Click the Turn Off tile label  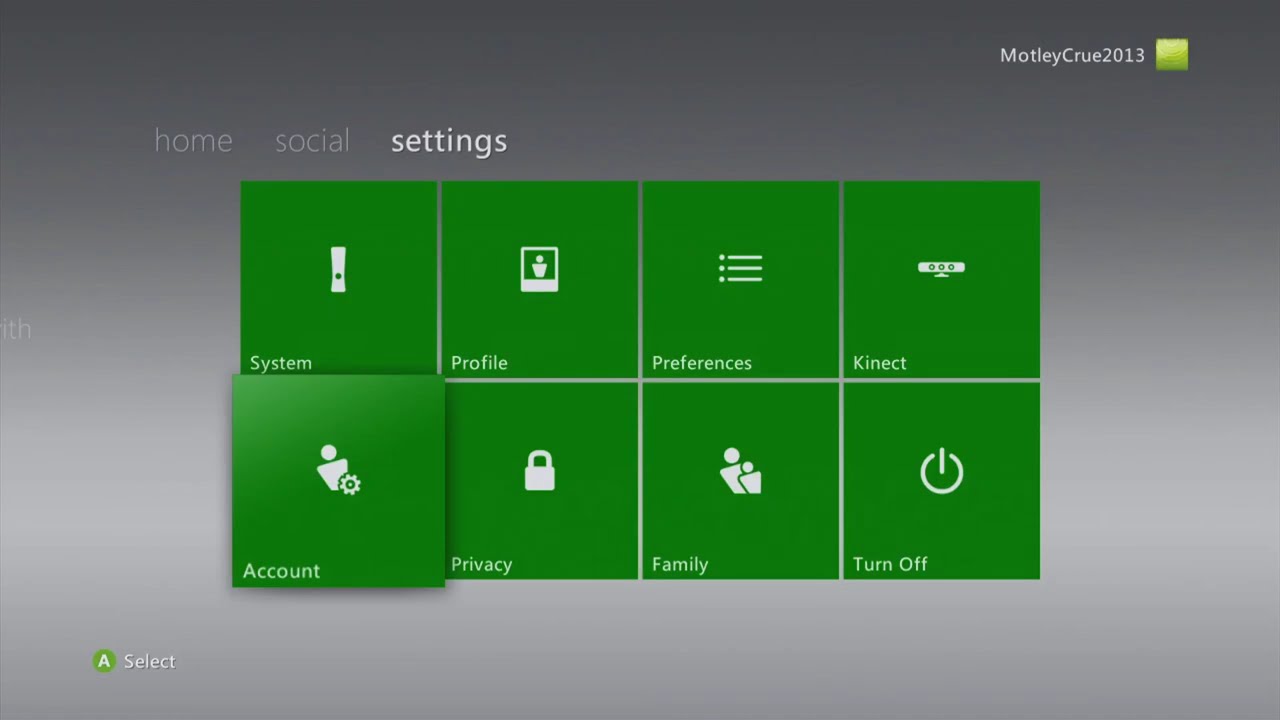tap(890, 564)
